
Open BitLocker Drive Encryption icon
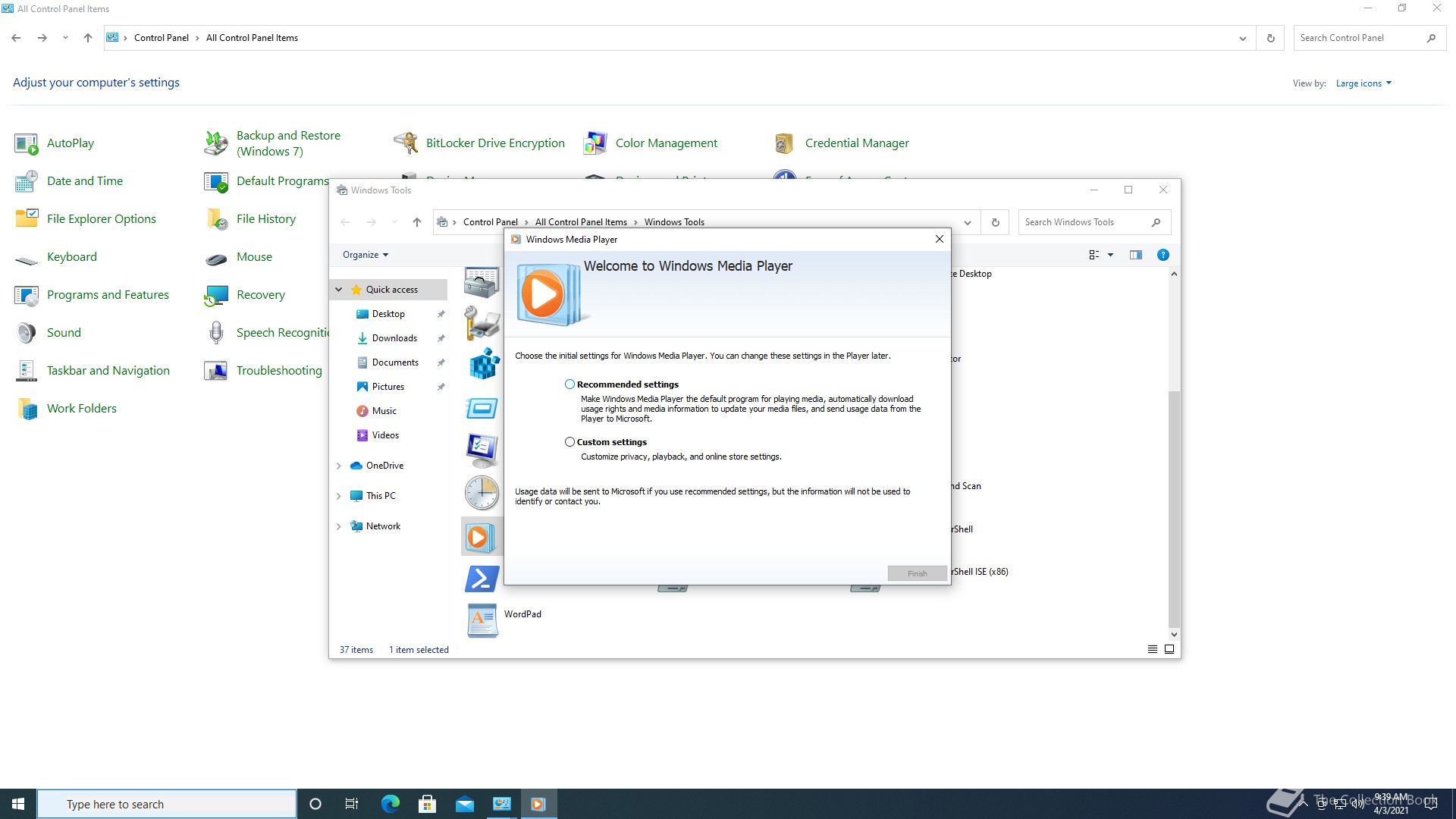pos(406,143)
